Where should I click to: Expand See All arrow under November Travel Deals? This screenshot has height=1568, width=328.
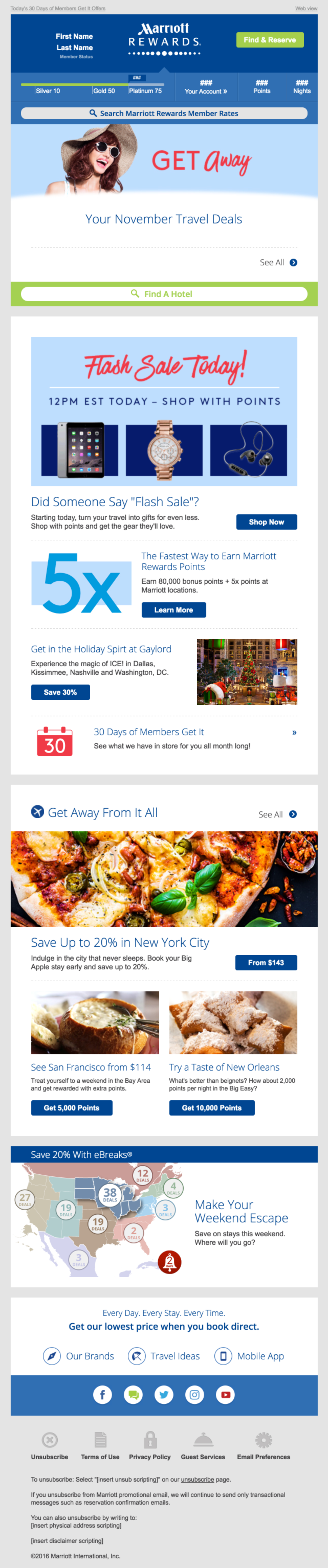pos(293,262)
